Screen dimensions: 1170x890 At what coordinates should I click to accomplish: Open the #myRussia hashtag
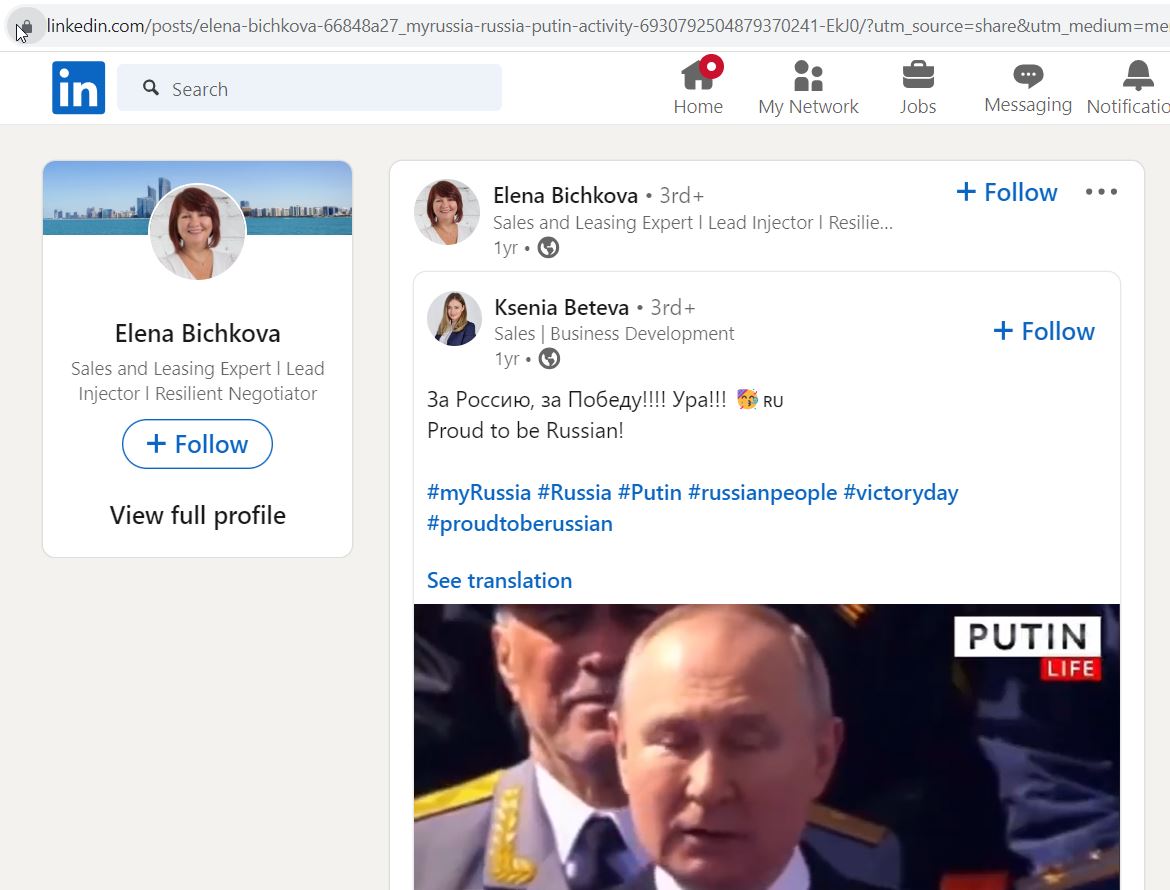click(x=478, y=492)
